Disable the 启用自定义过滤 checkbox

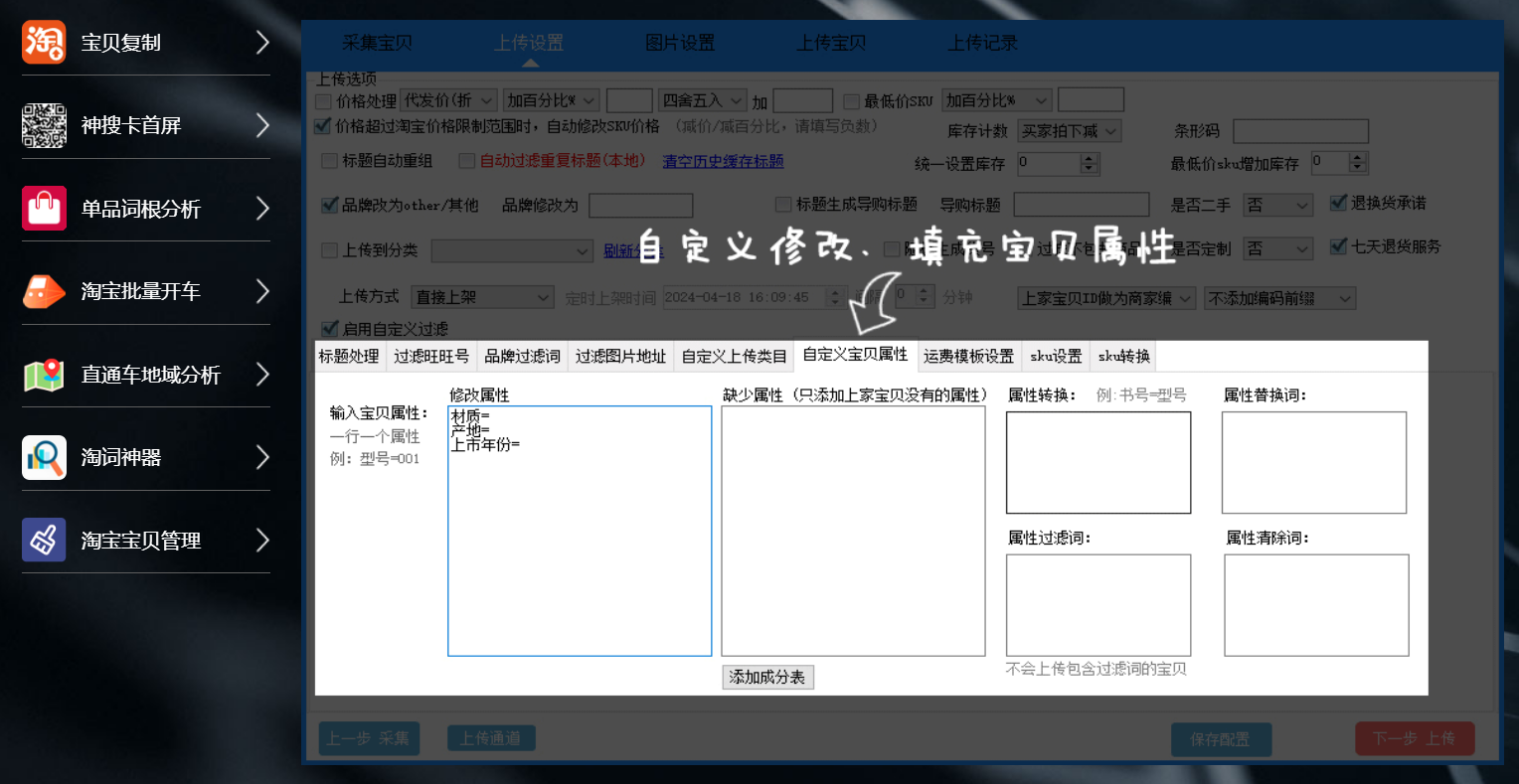click(330, 329)
